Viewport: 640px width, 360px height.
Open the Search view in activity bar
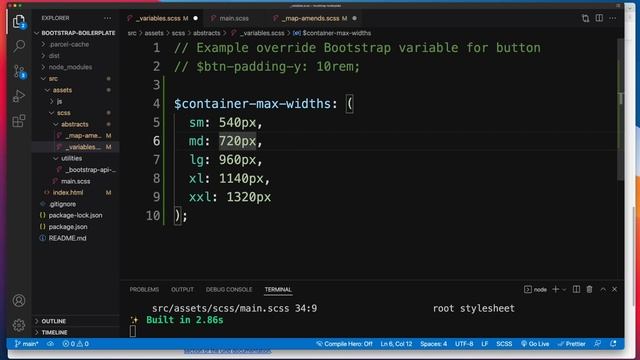pos(19,46)
